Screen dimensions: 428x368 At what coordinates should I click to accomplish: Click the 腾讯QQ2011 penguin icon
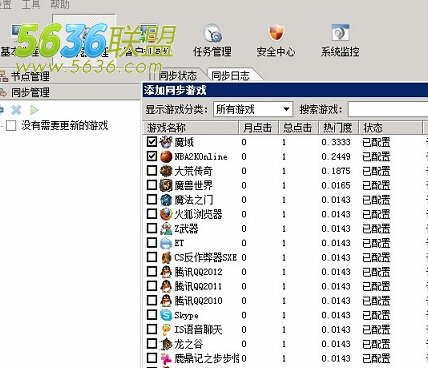[x=166, y=286]
